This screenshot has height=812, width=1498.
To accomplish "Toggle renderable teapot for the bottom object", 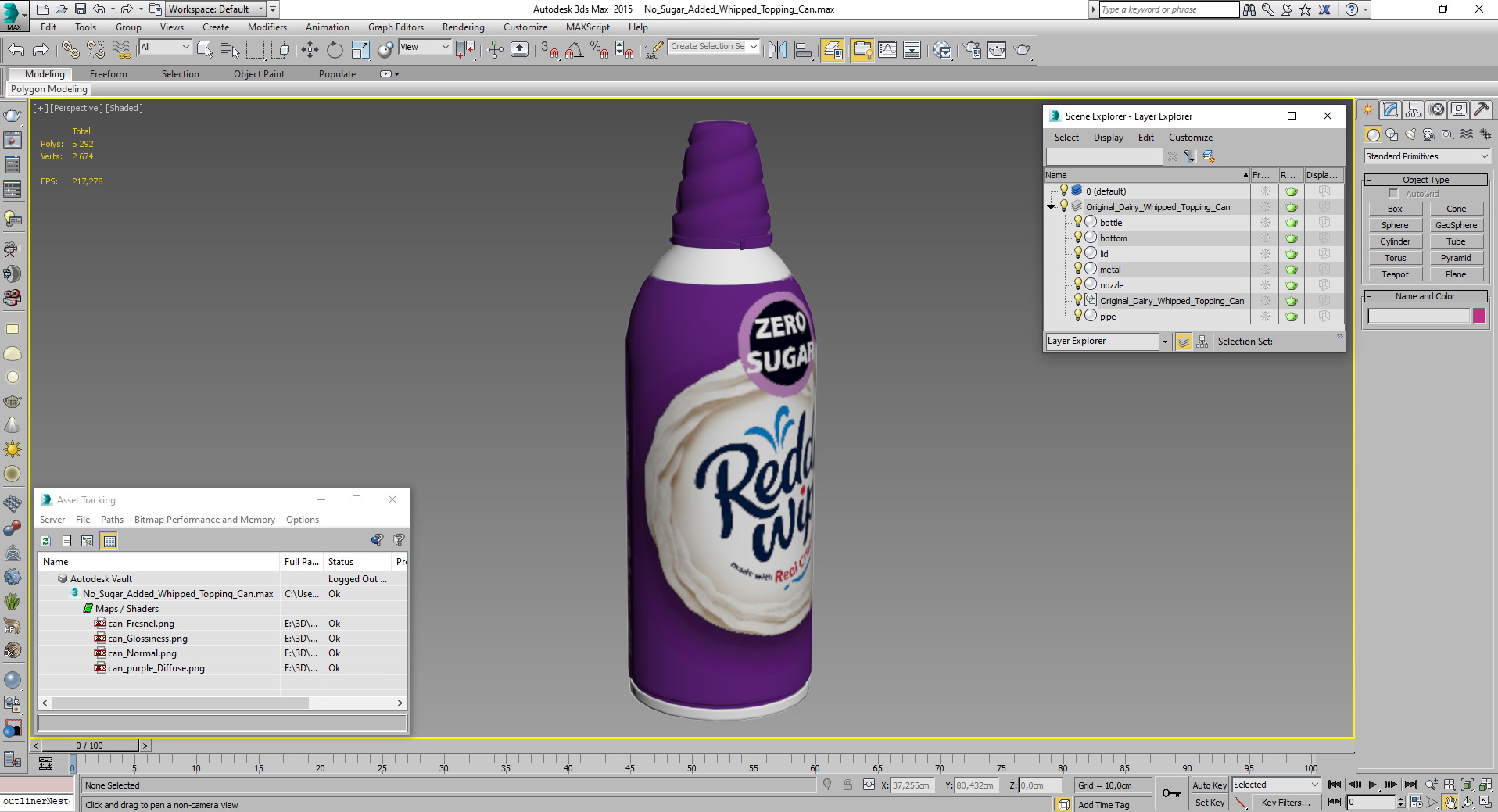I will tap(1292, 238).
